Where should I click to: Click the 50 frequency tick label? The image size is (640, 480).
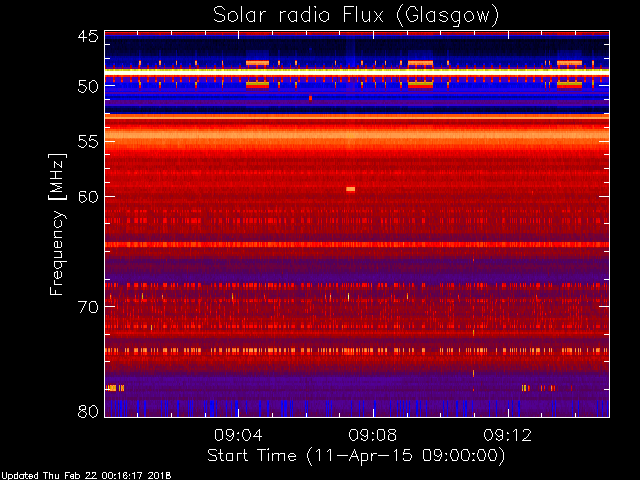pos(88,86)
